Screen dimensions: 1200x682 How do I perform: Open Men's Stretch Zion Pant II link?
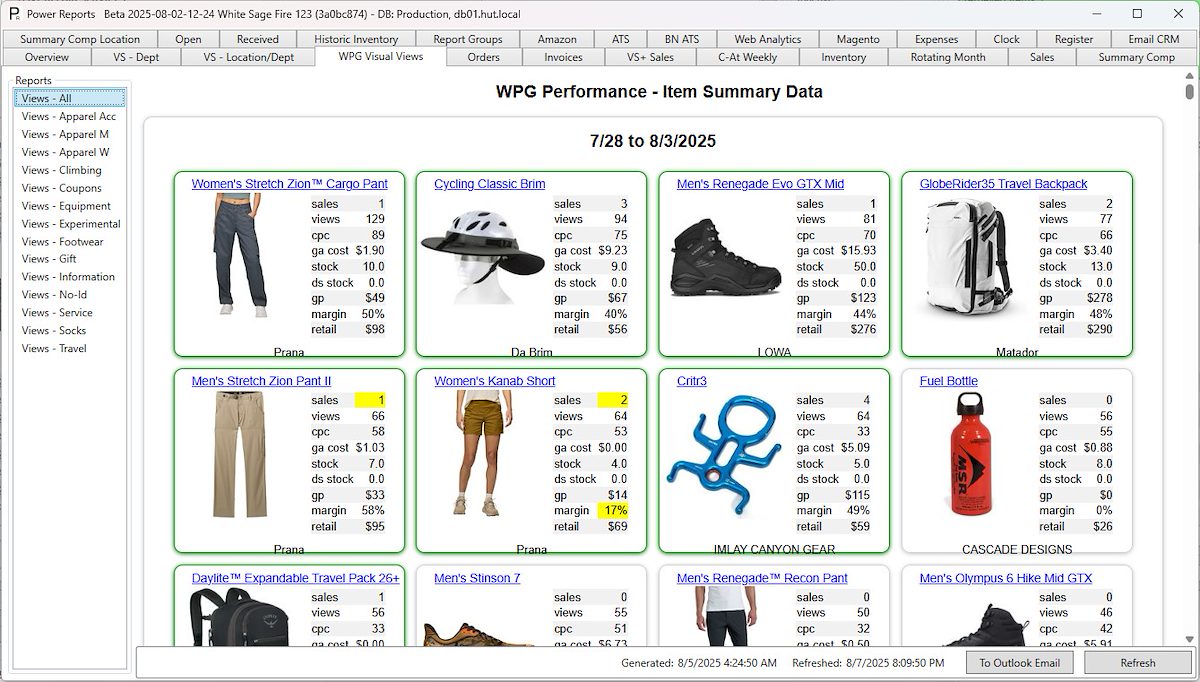[261, 381]
